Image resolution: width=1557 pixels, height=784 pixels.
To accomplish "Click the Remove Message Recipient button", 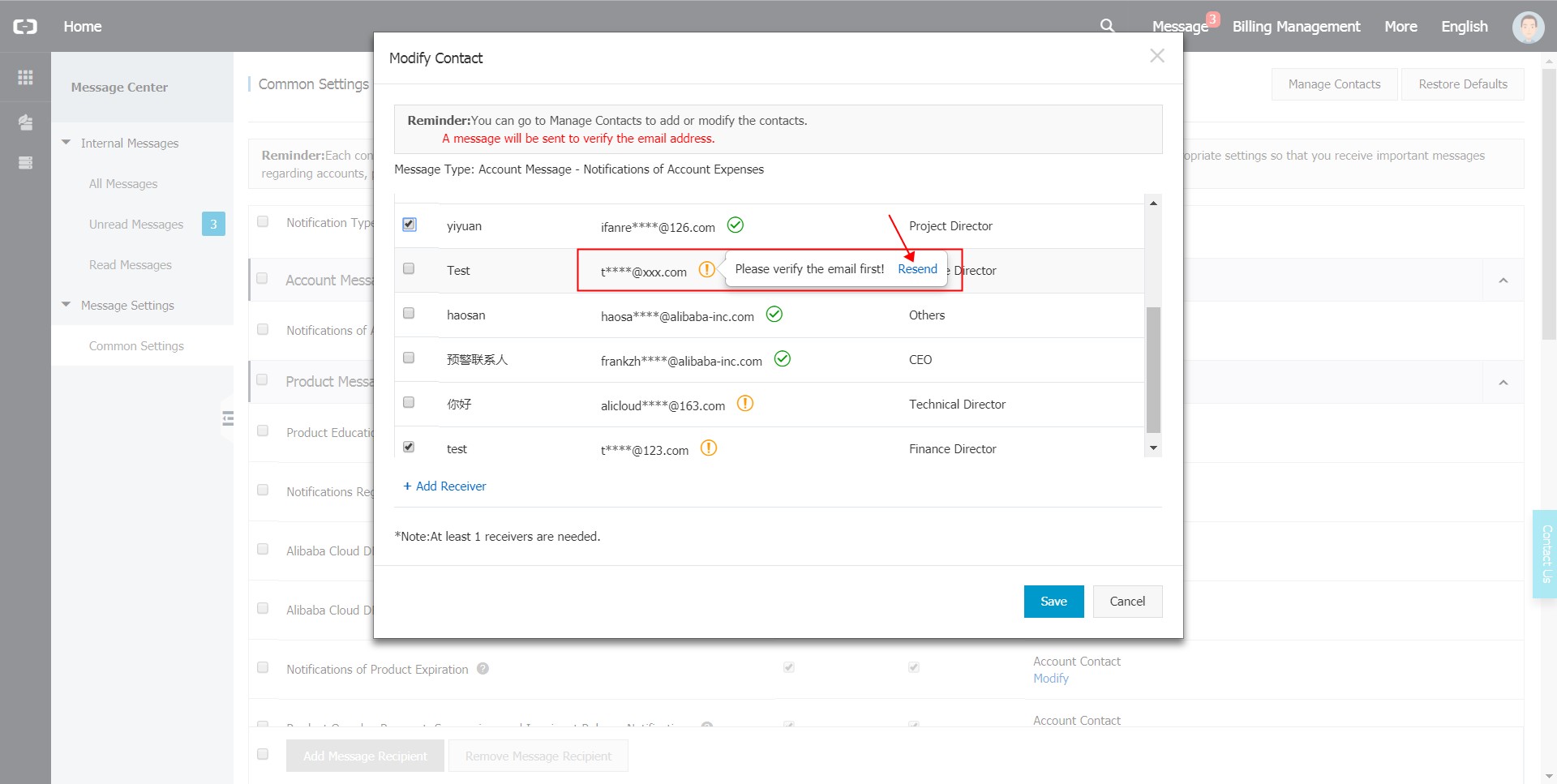I will click(x=538, y=756).
